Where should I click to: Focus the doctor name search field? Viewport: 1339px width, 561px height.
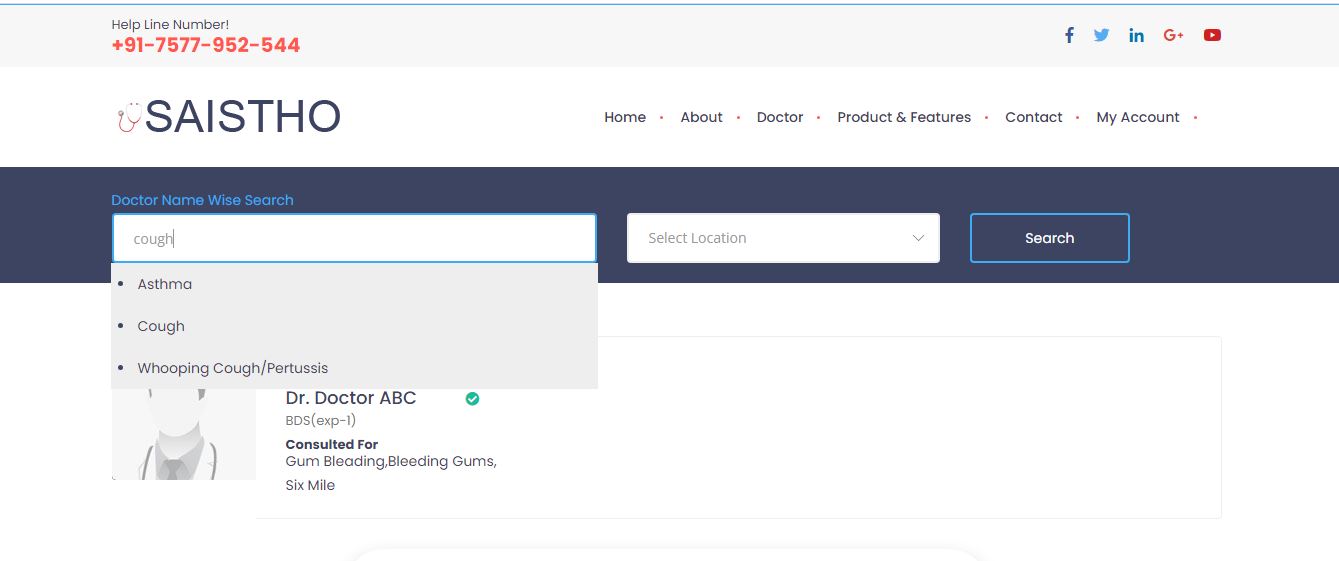click(x=354, y=238)
